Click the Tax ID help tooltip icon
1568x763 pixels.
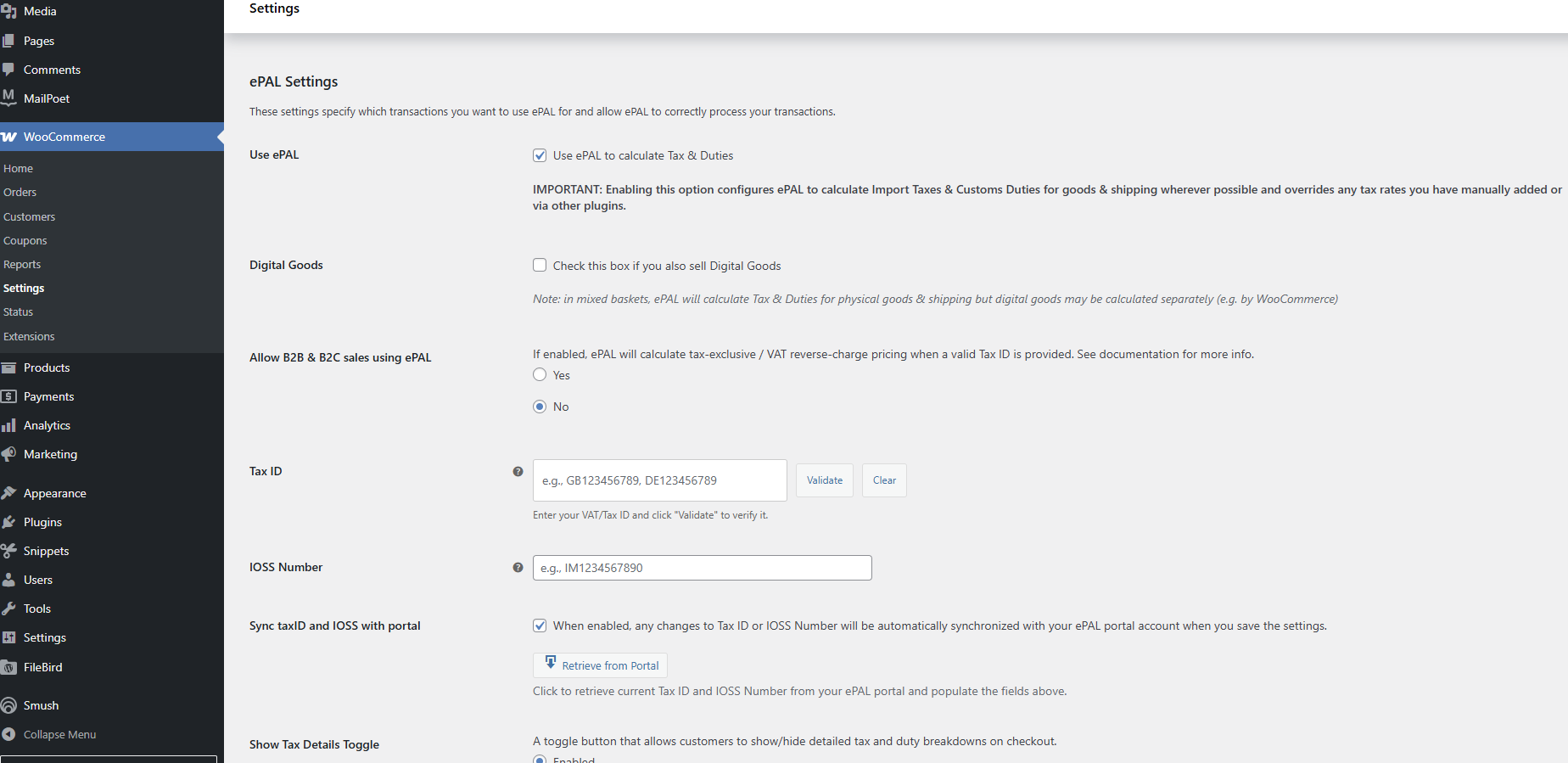[x=518, y=471]
